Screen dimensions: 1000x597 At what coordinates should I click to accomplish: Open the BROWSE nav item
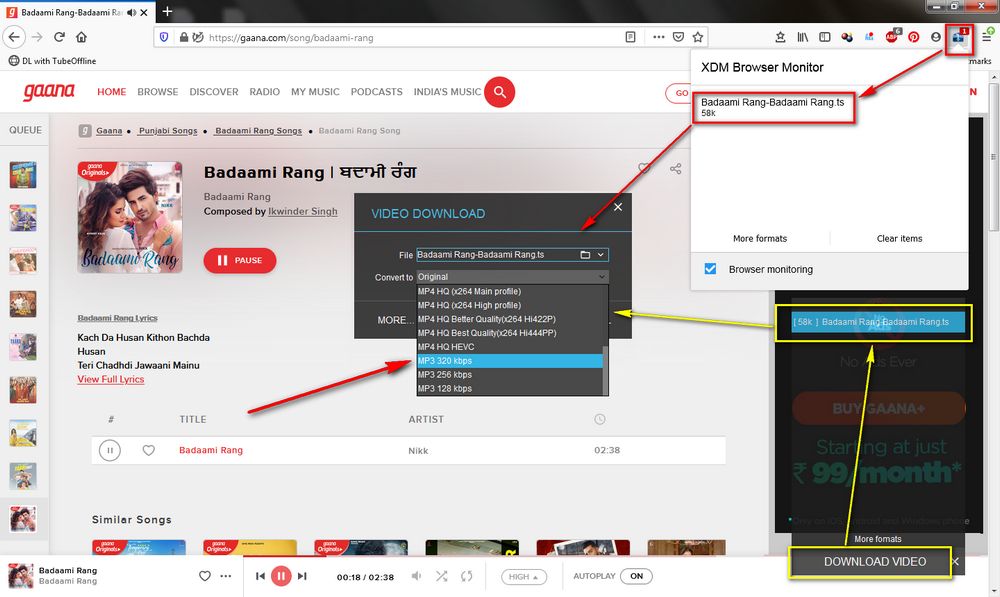pyautogui.click(x=158, y=92)
